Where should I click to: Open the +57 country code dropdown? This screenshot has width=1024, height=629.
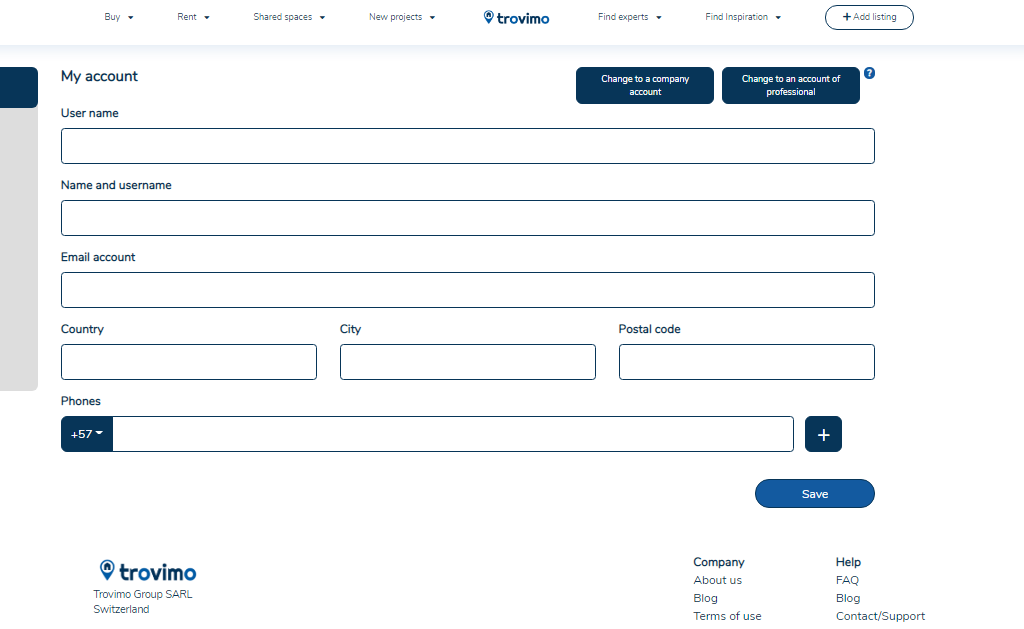tap(87, 434)
